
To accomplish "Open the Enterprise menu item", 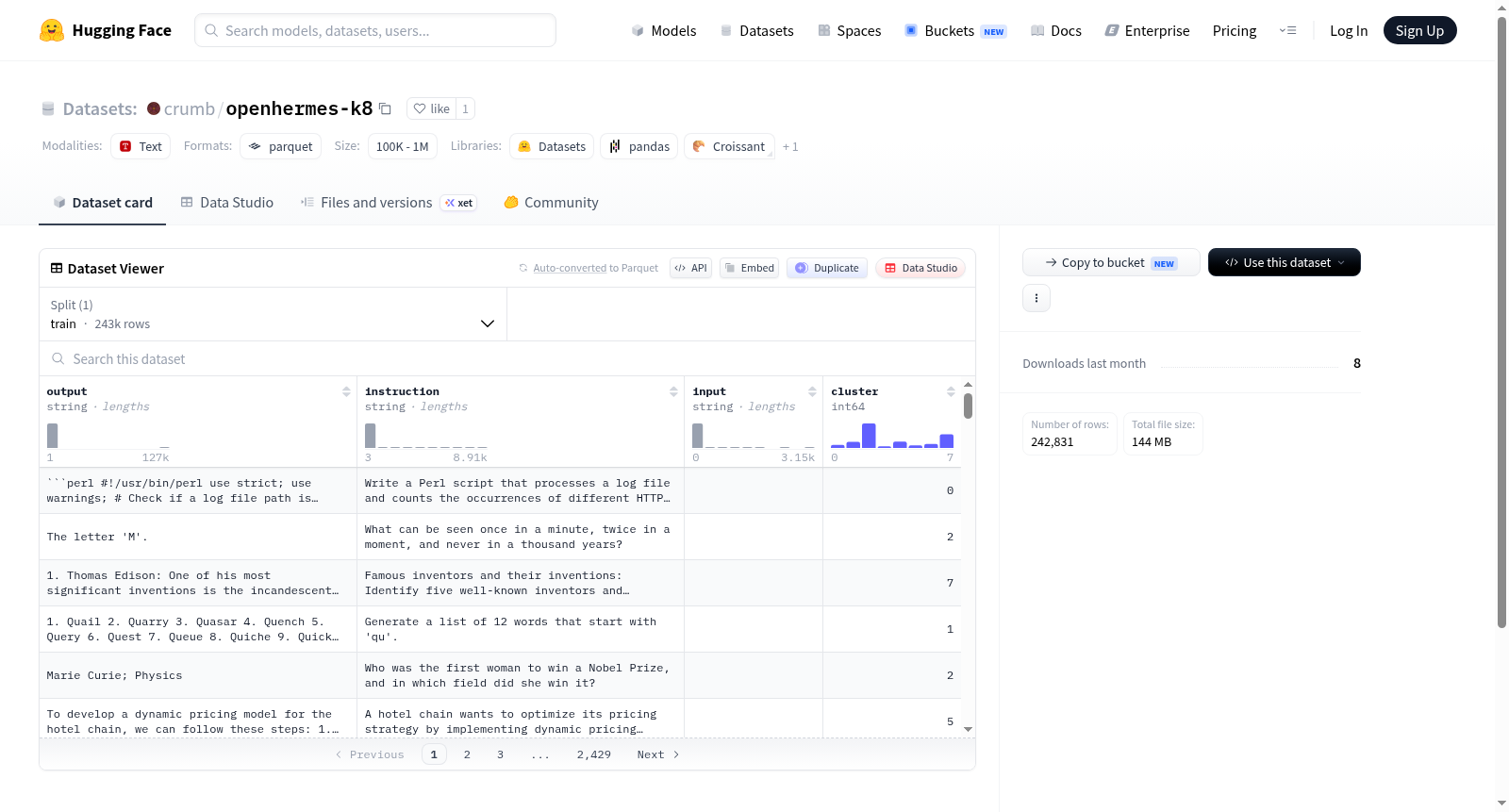I will point(1147,30).
